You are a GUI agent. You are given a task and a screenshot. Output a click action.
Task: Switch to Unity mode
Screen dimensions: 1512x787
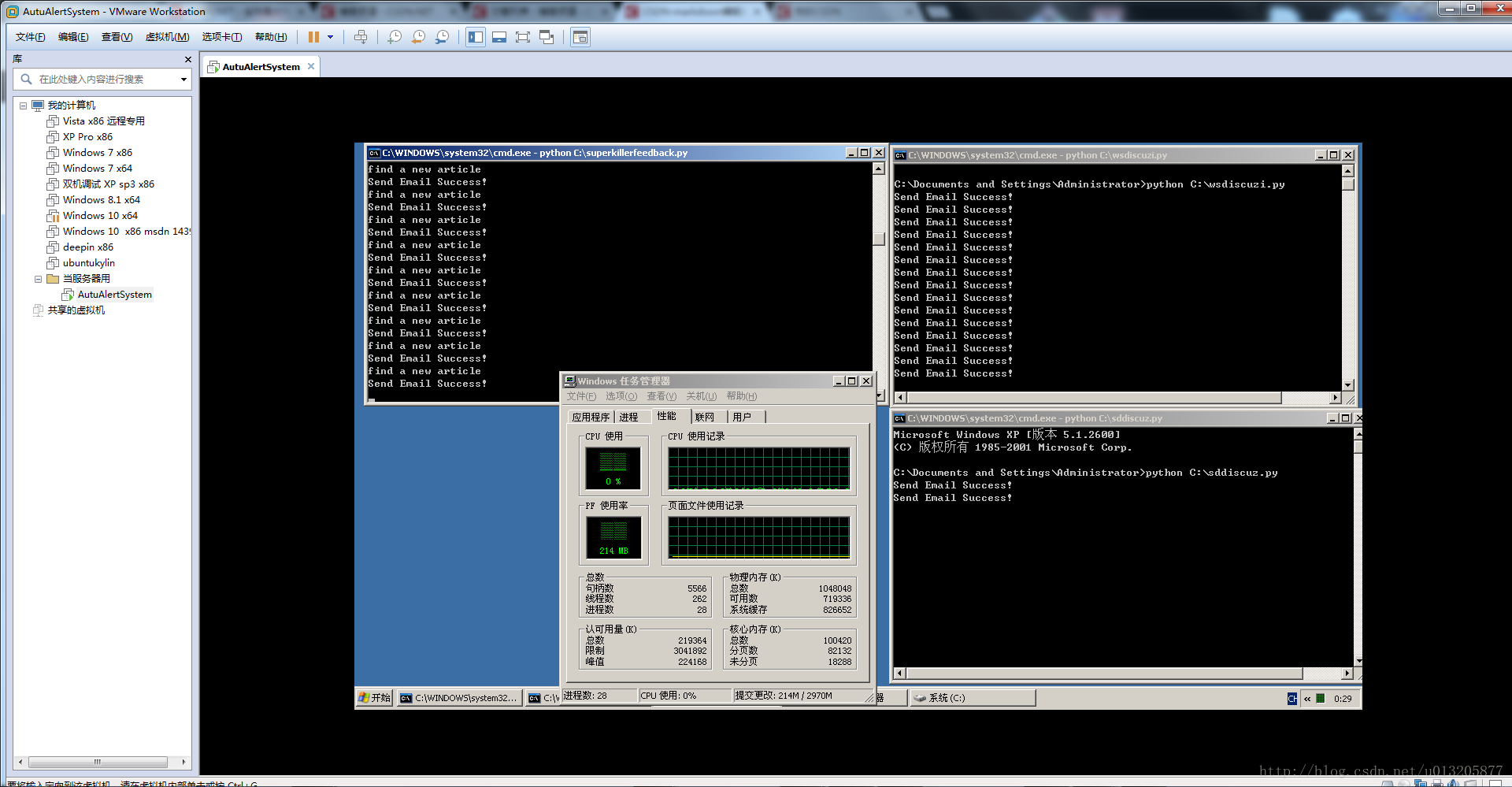(547, 37)
